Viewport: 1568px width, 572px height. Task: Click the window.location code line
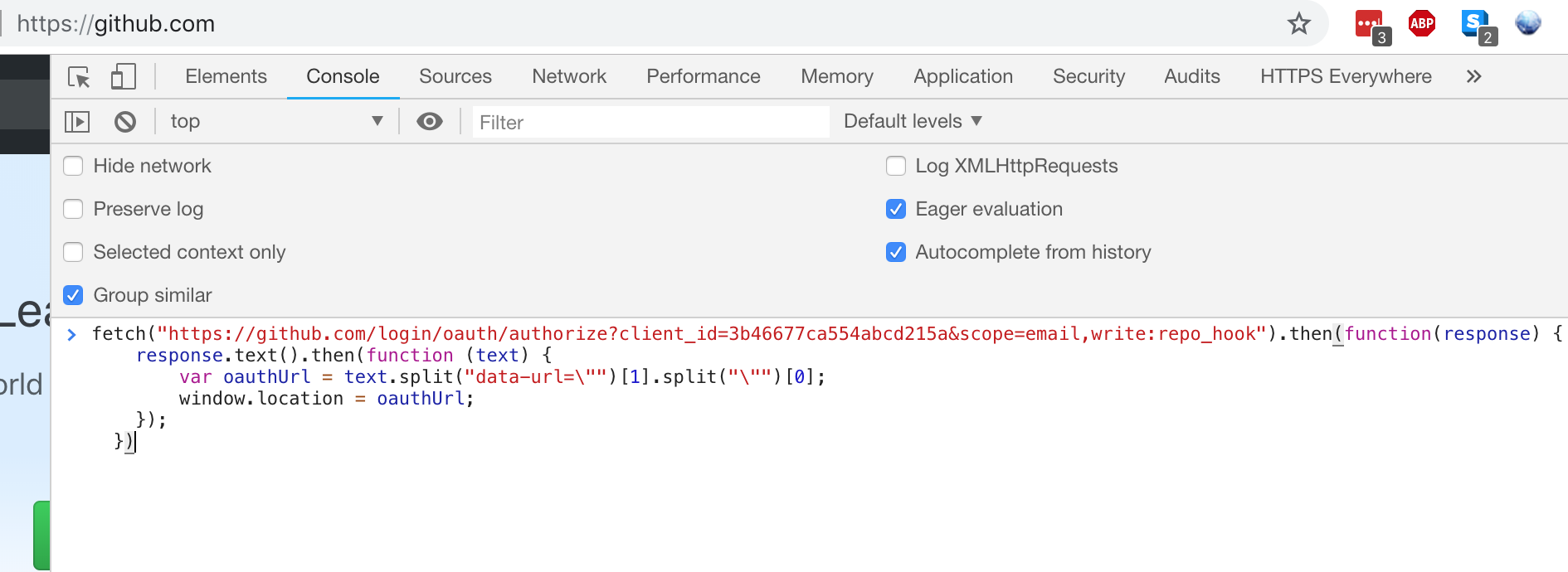[x=326, y=399]
